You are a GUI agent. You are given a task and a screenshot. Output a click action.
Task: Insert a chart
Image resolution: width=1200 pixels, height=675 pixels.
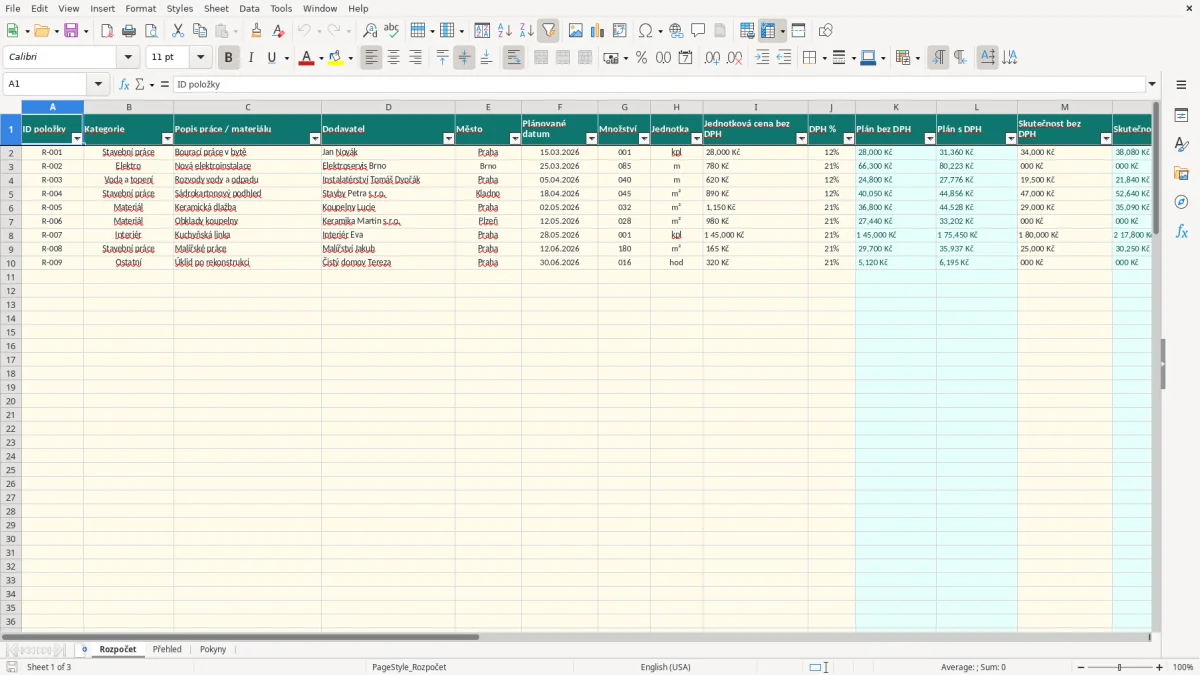coord(597,31)
